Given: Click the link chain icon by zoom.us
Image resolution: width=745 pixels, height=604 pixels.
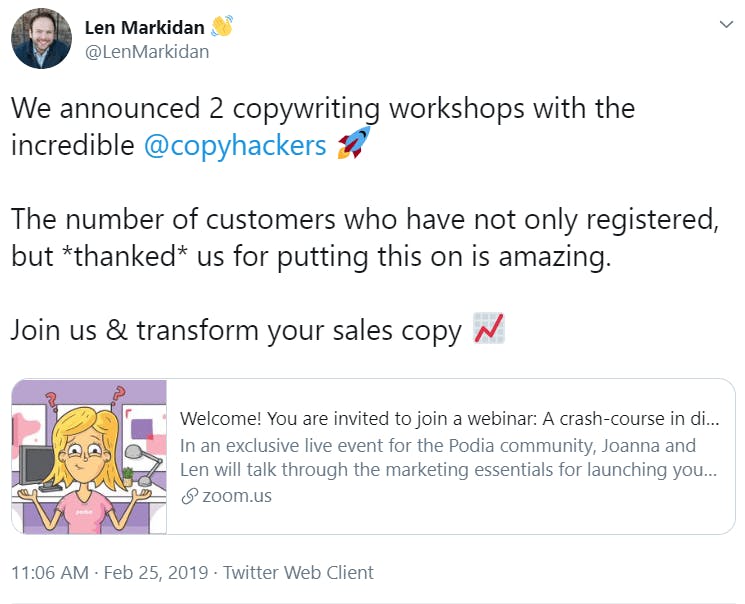Looking at the screenshot, I should [x=189, y=497].
